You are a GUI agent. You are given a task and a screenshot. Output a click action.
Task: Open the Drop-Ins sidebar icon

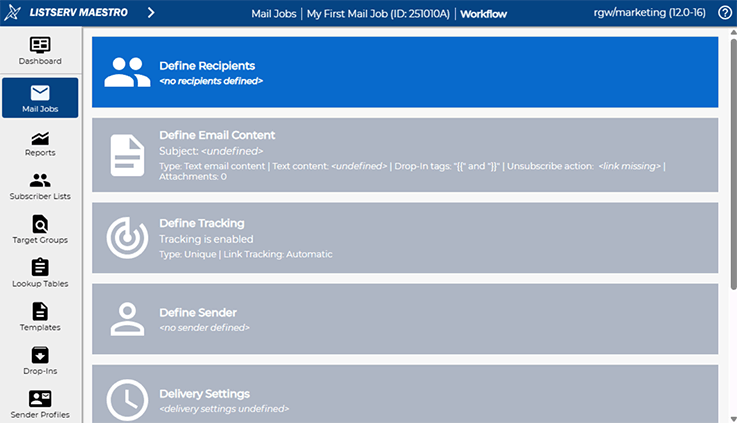[x=40, y=355]
